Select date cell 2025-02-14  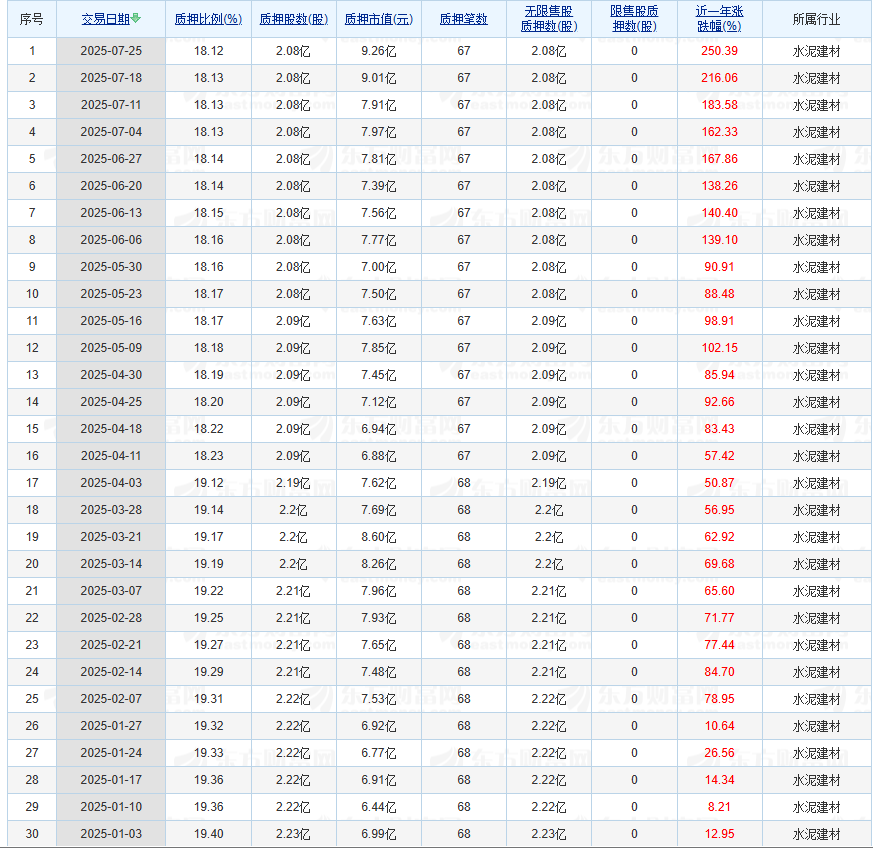tap(111, 672)
